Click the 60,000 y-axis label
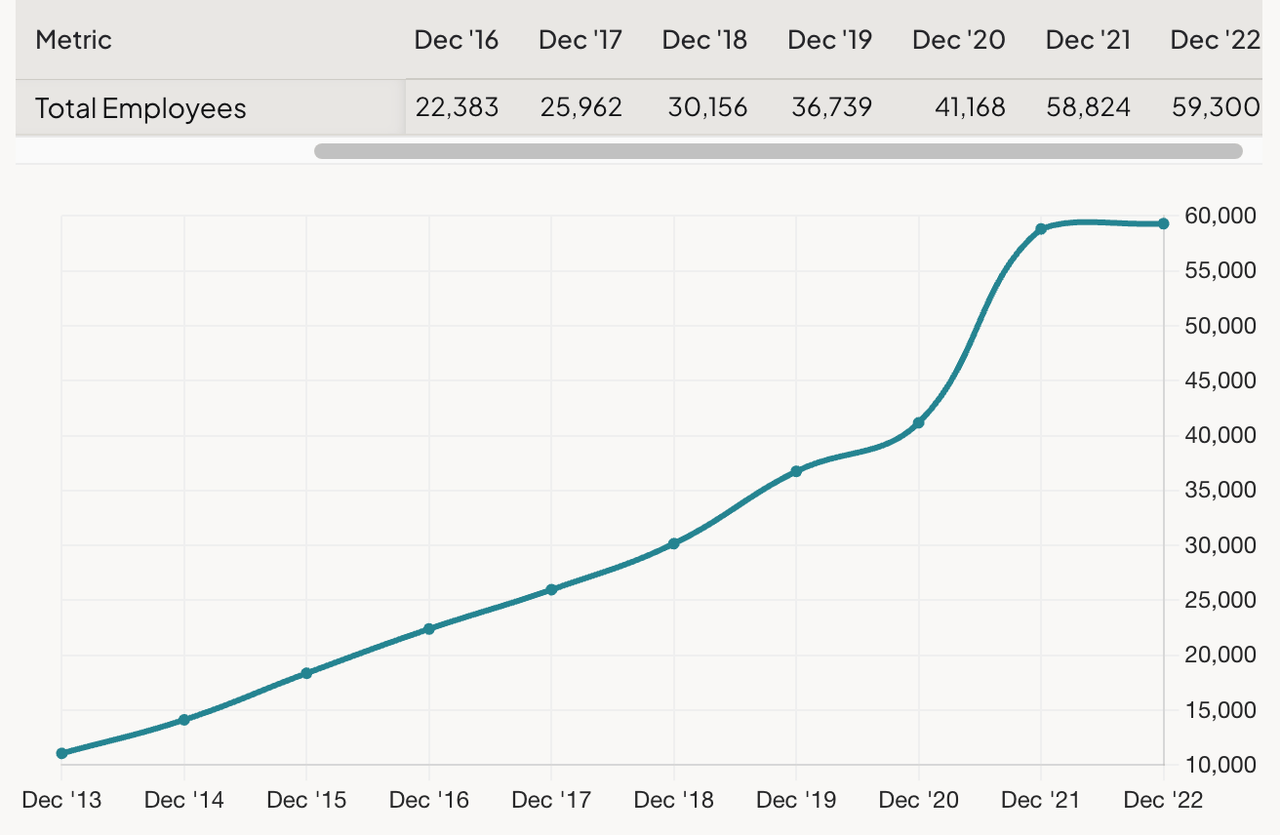The image size is (1280, 835). tap(1220, 215)
